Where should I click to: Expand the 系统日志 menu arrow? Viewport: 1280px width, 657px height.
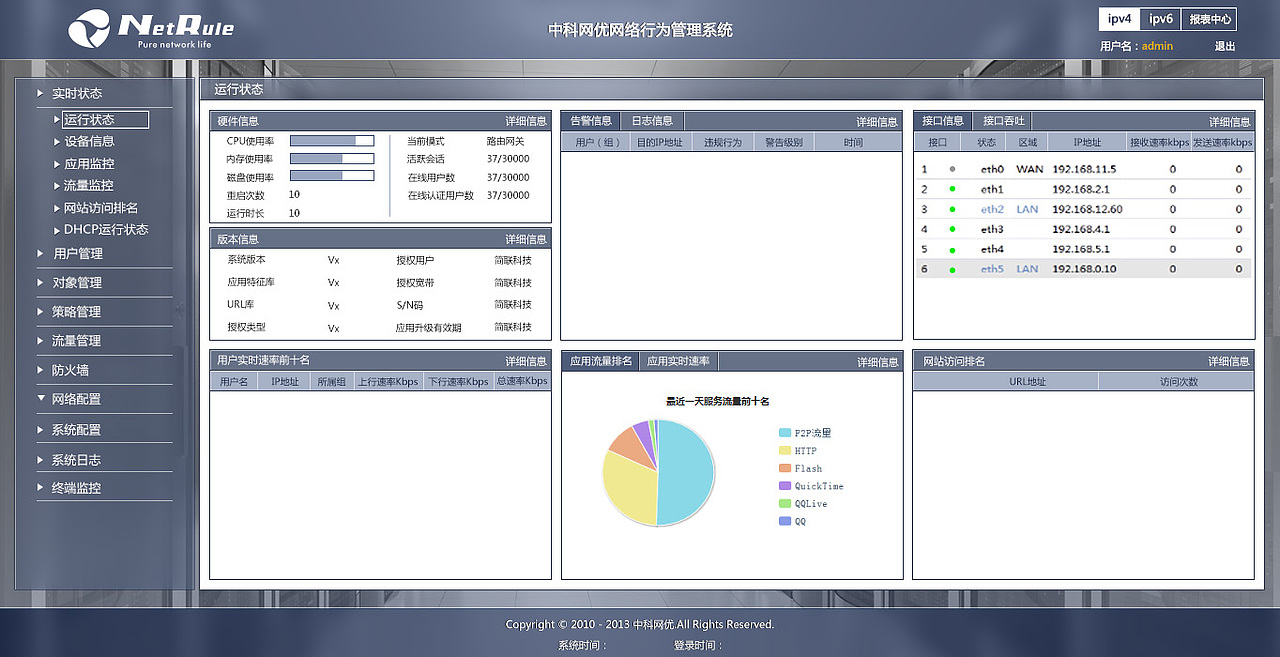click(40, 460)
